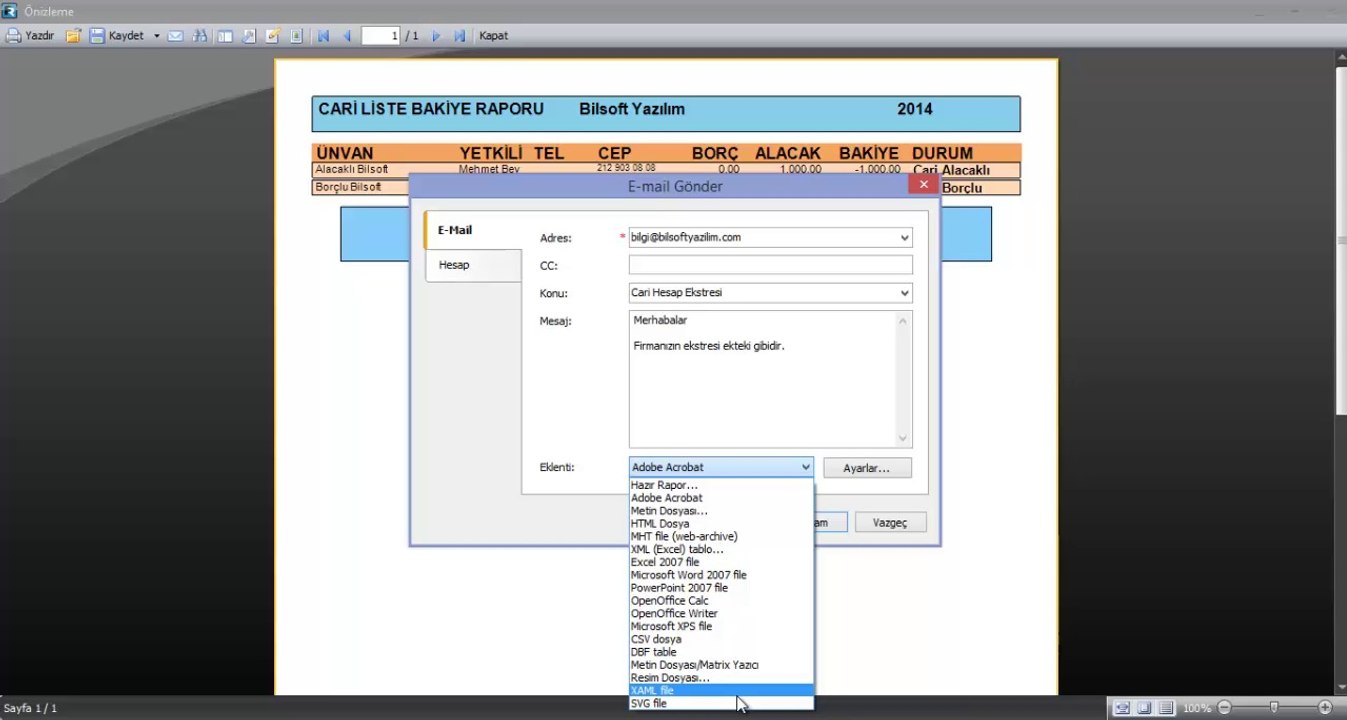Viewport: 1347px width, 720px height.
Task: Close the preview with Kapat
Action: click(494, 36)
